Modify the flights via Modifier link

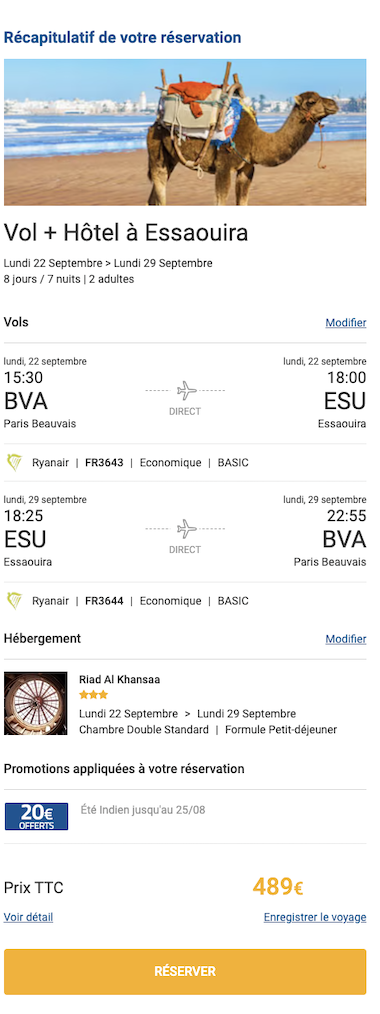pyautogui.click(x=346, y=323)
